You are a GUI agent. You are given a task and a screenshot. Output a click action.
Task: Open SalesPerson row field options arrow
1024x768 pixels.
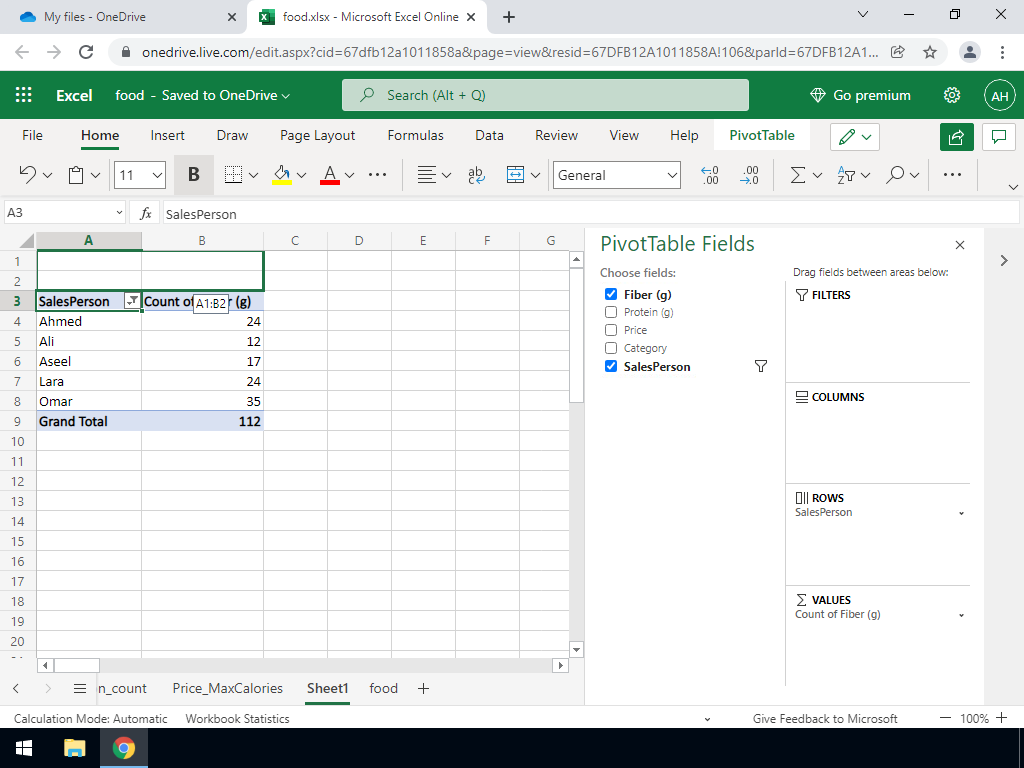pos(961,513)
